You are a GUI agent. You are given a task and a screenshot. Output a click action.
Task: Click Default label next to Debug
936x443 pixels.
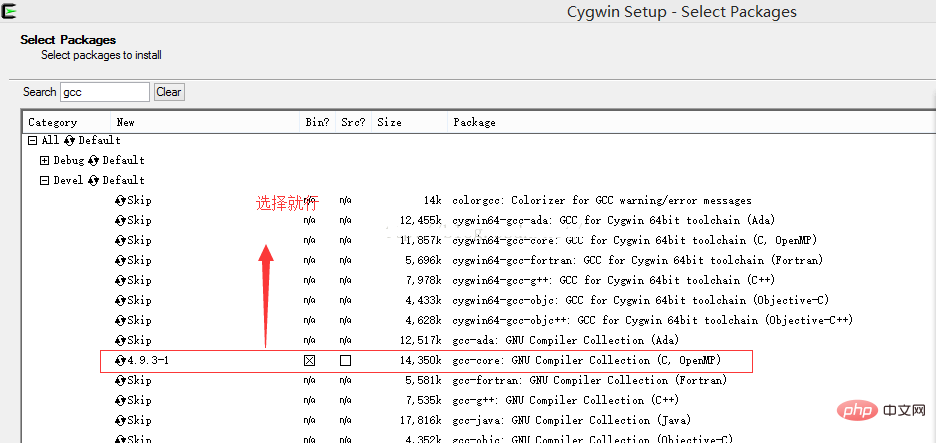pos(124,161)
